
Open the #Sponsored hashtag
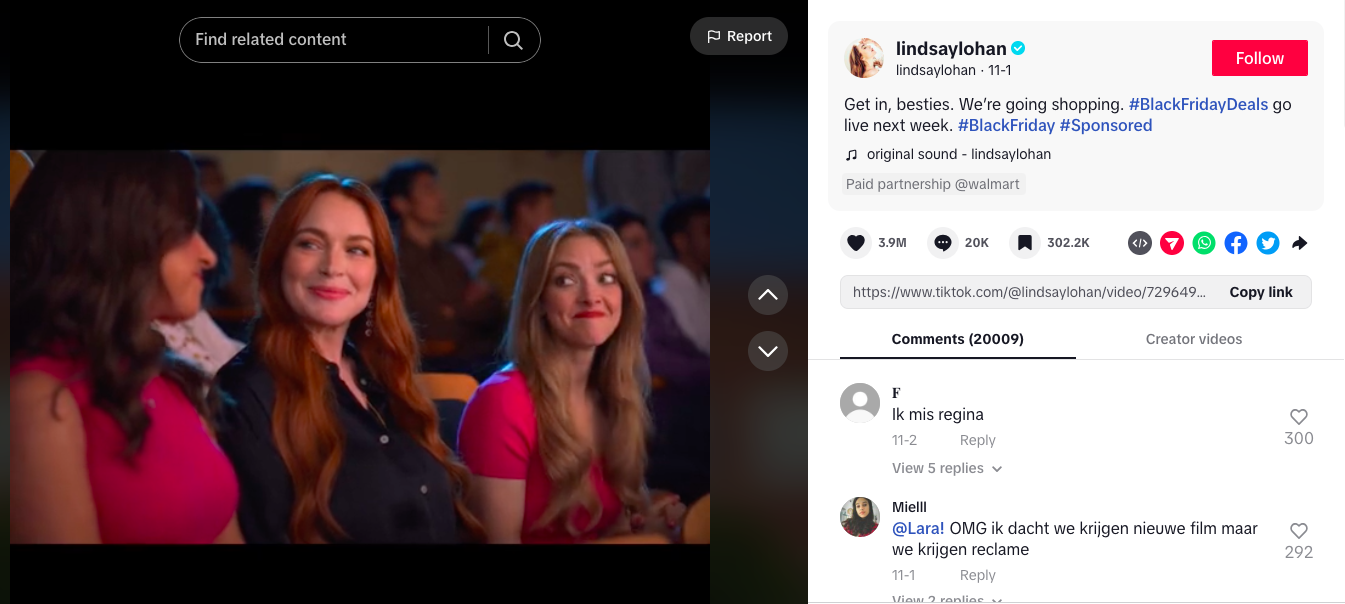pyautogui.click(x=1106, y=125)
